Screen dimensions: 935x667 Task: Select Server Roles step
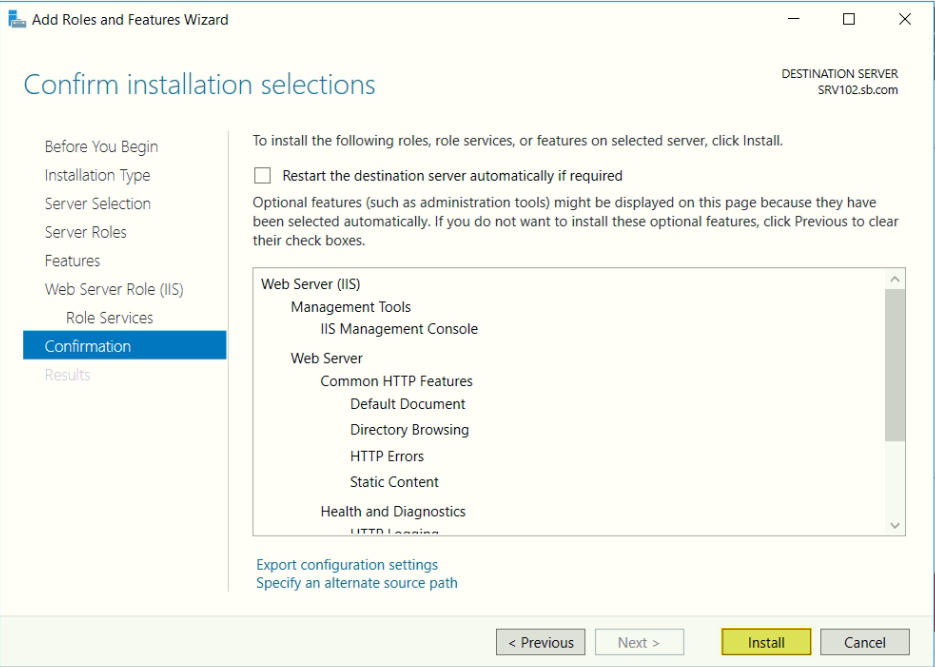click(x=85, y=232)
